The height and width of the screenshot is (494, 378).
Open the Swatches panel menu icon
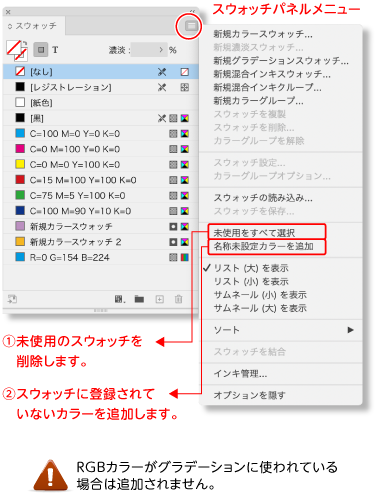coord(191,25)
